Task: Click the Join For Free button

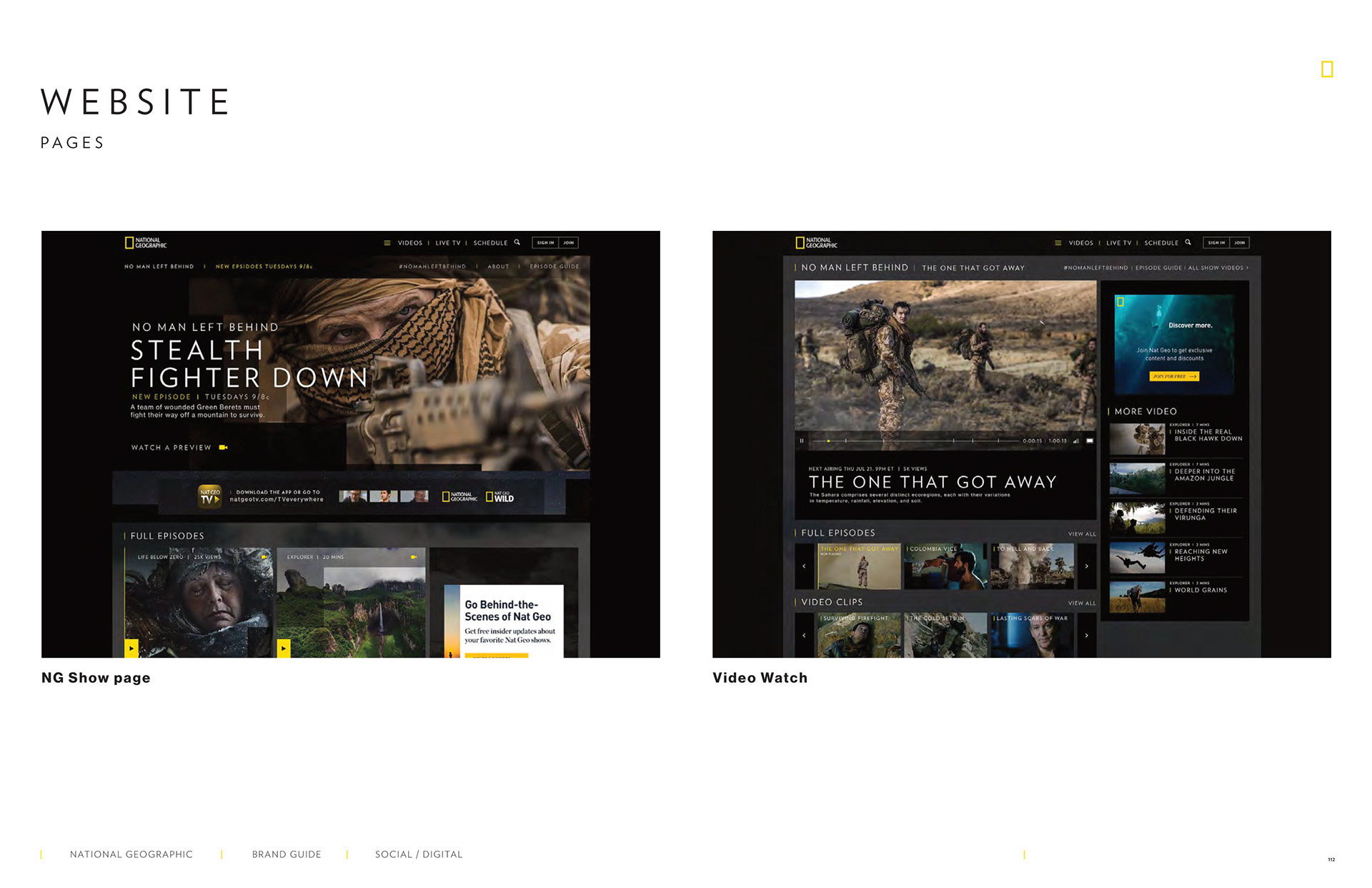Action: point(1174,376)
